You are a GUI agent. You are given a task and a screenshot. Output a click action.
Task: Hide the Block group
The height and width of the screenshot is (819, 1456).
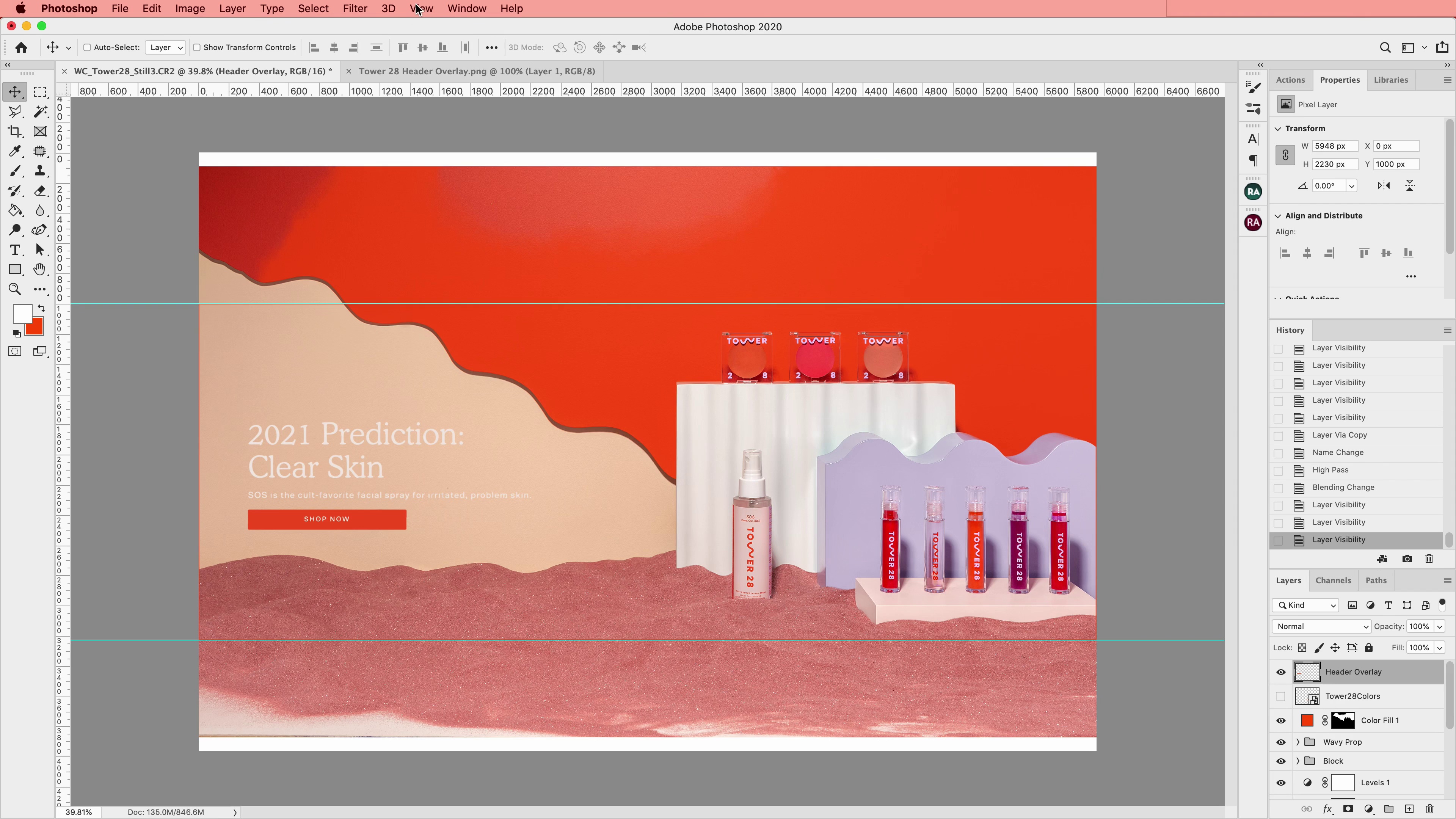(1281, 761)
